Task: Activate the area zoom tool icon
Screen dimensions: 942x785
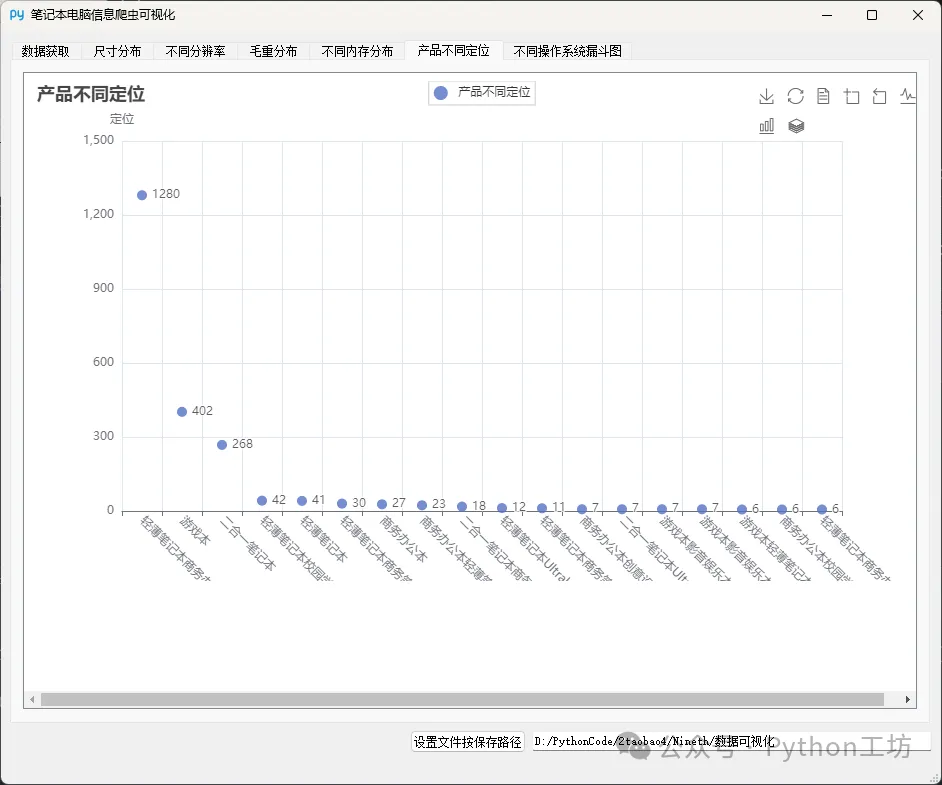Action: (851, 96)
